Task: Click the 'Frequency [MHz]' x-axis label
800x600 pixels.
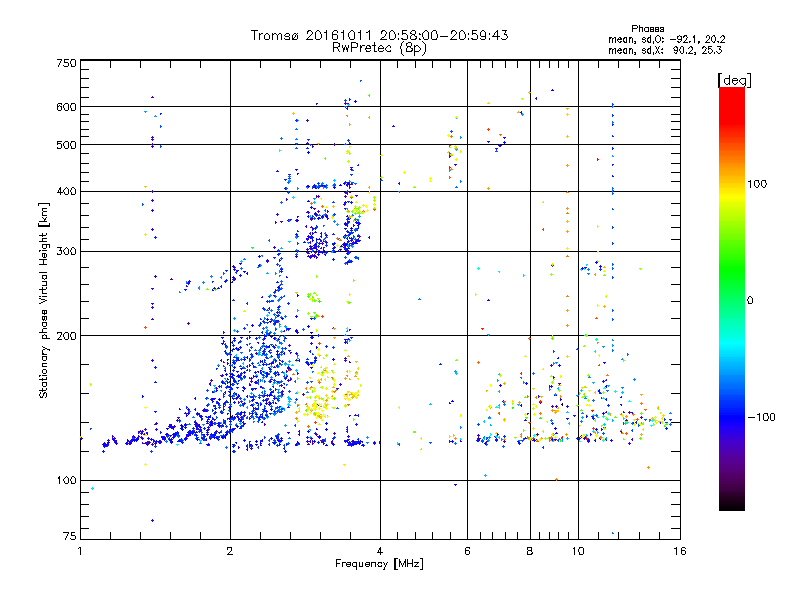Action: 379,564
